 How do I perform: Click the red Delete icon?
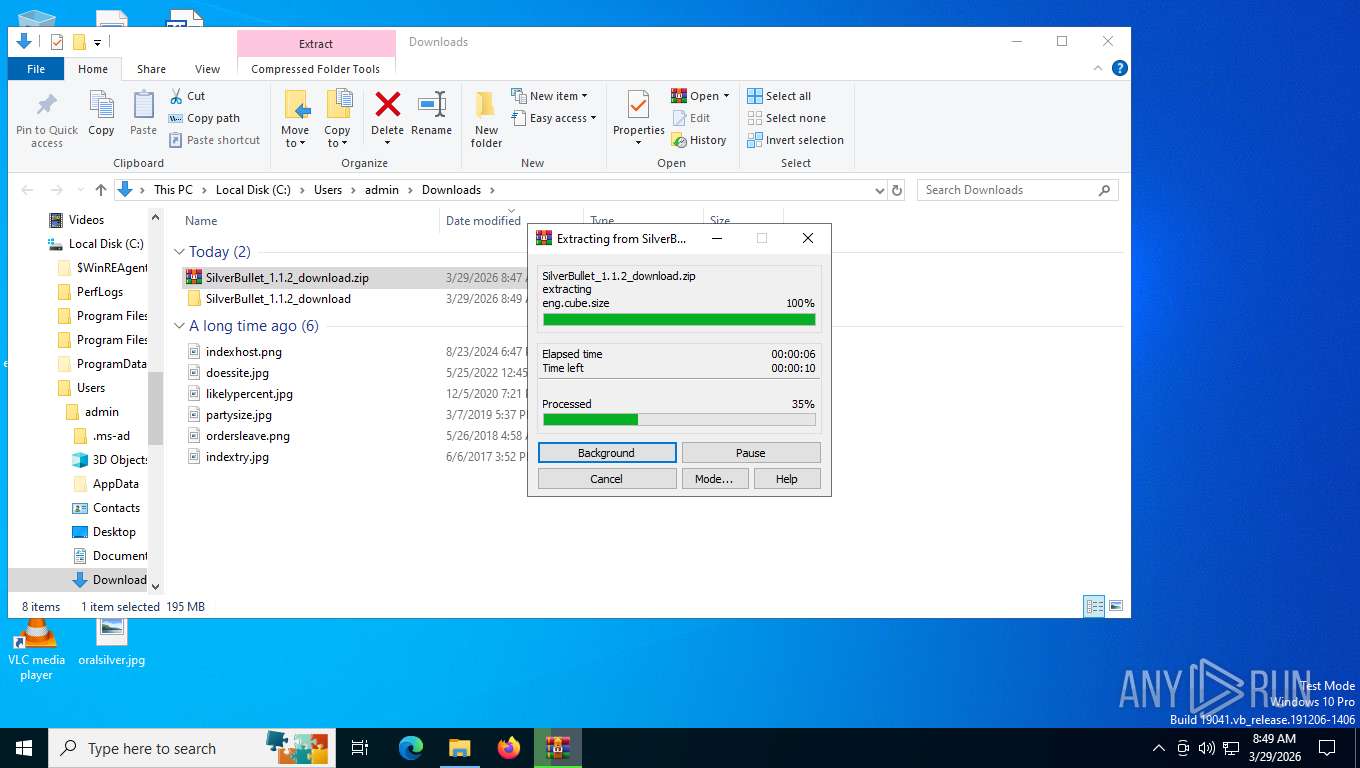point(387,104)
